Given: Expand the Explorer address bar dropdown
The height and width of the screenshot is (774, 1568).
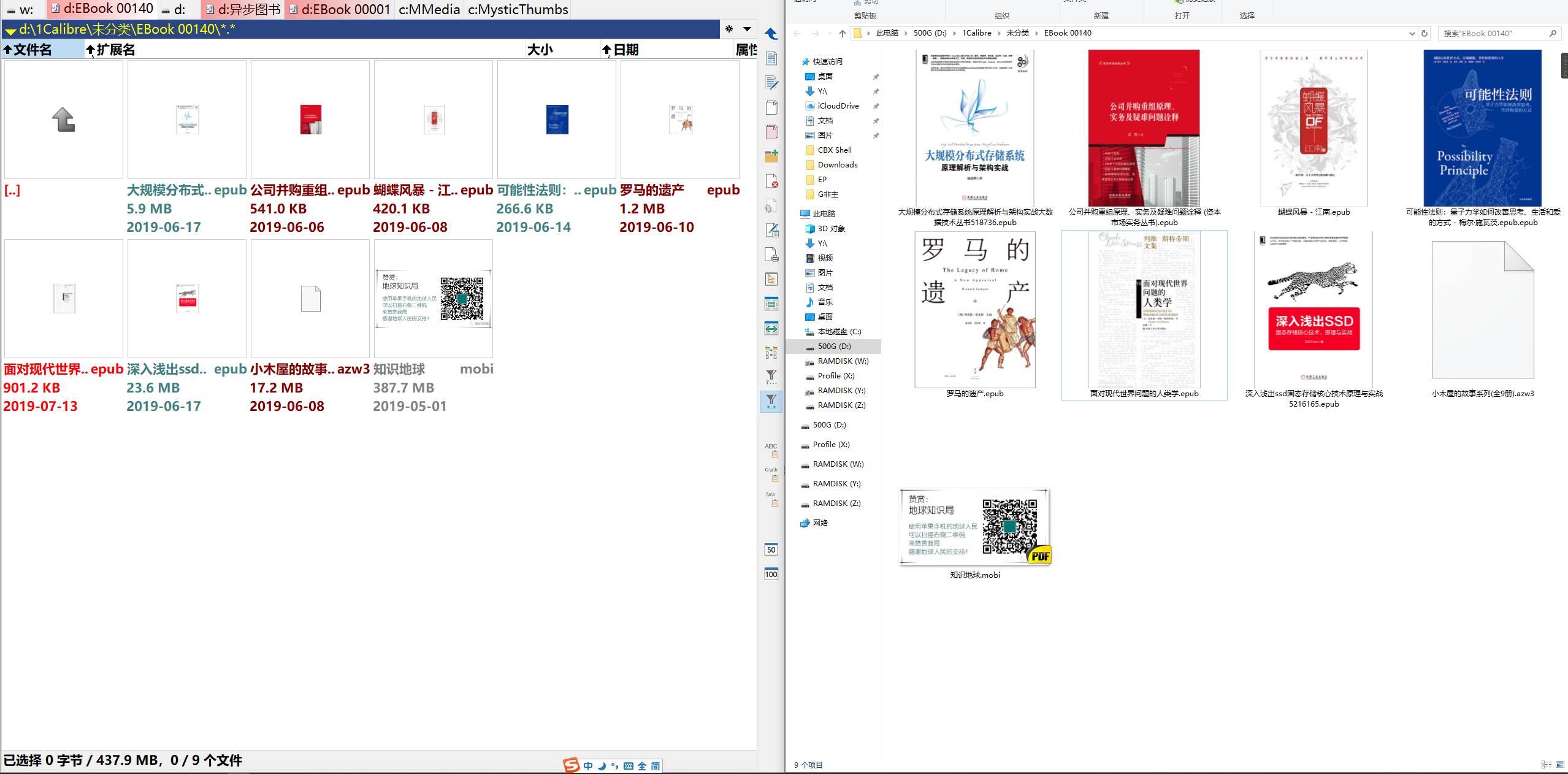Looking at the screenshot, I should click(x=1412, y=33).
